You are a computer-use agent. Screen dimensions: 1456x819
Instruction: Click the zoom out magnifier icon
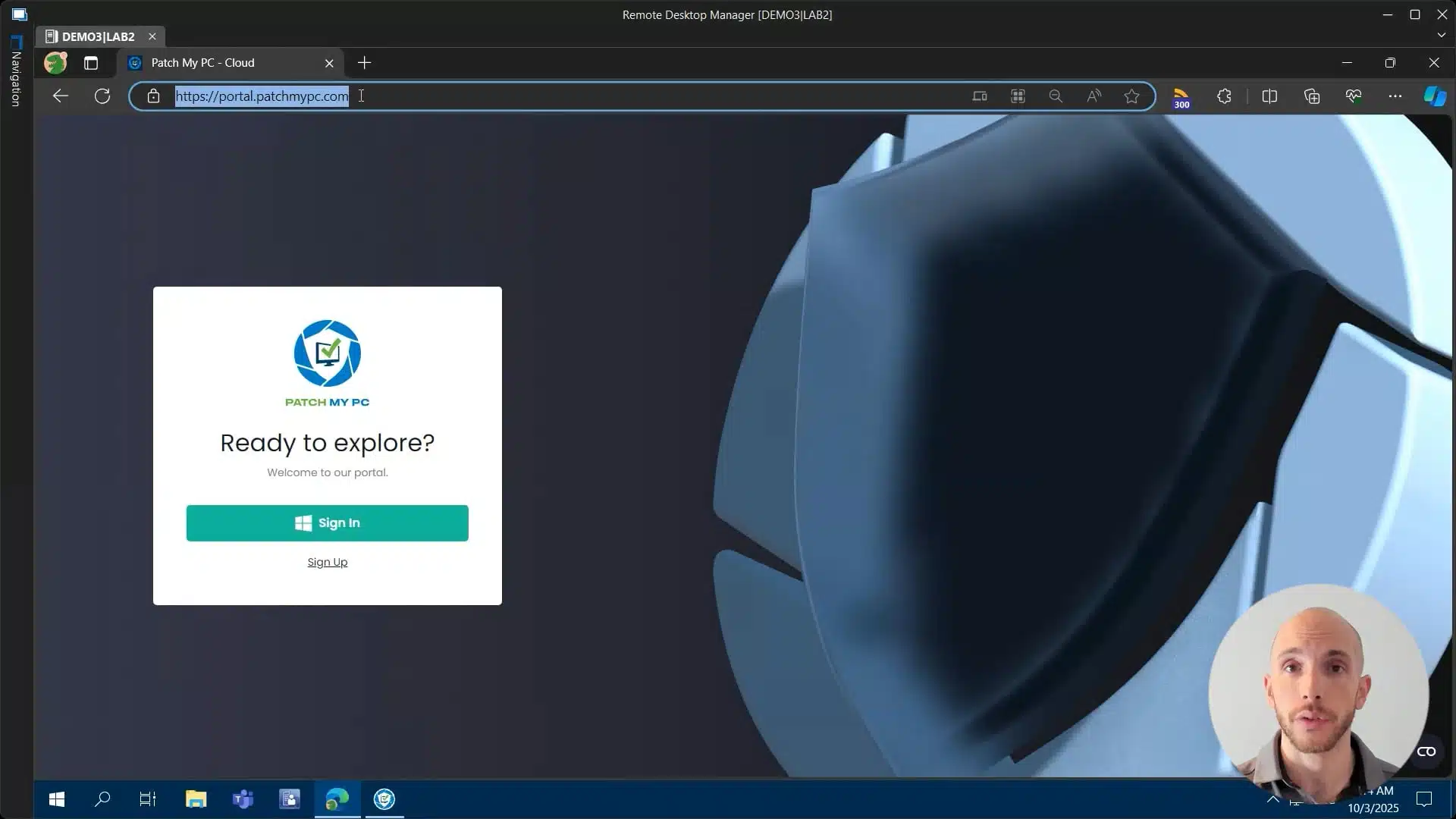1056,96
